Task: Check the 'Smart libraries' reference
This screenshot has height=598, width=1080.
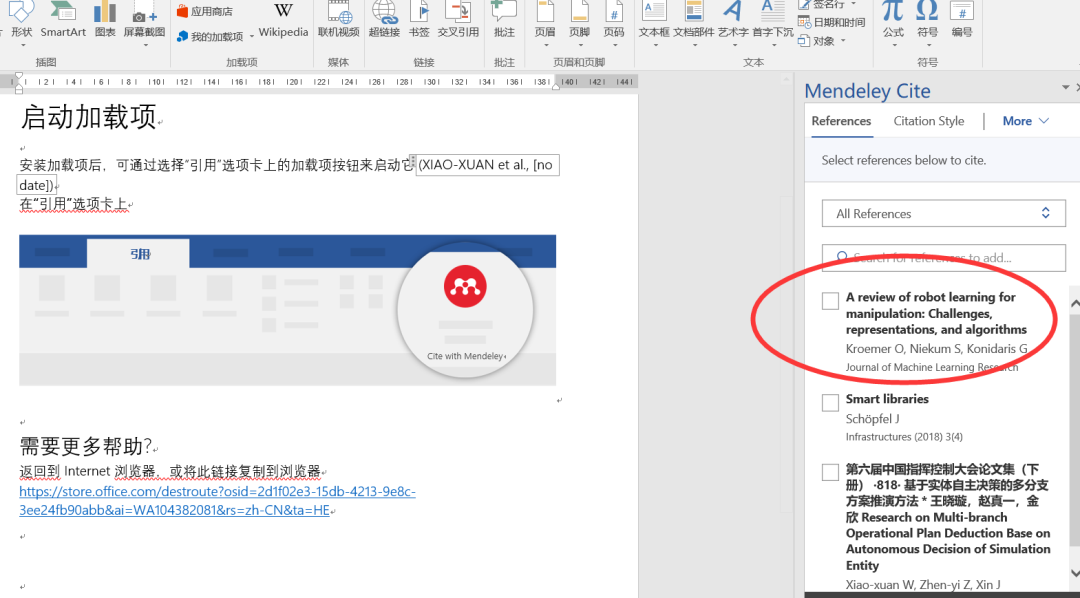Action: 831,402
